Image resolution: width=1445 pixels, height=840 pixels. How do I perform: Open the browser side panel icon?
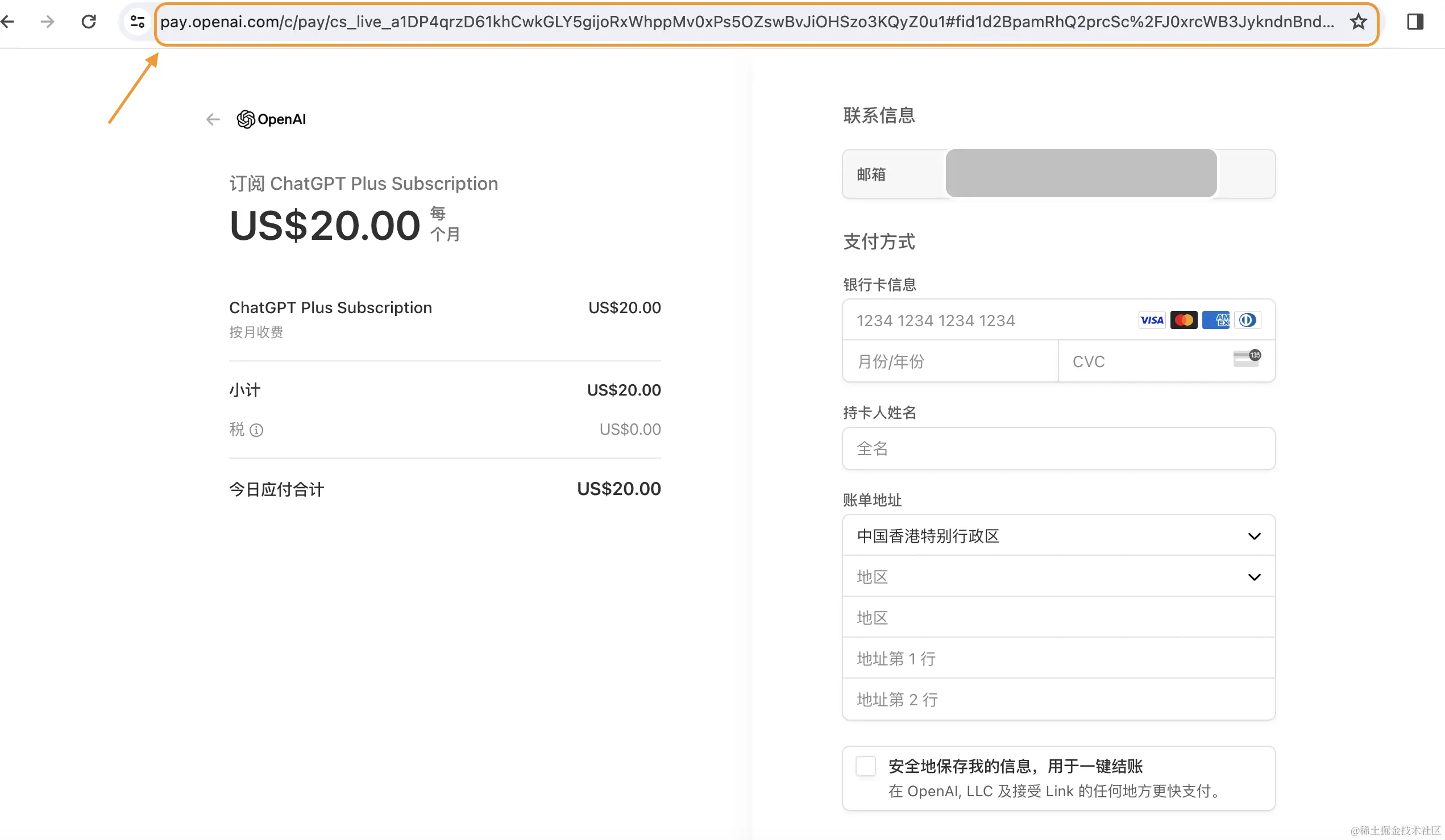pos(1415,22)
